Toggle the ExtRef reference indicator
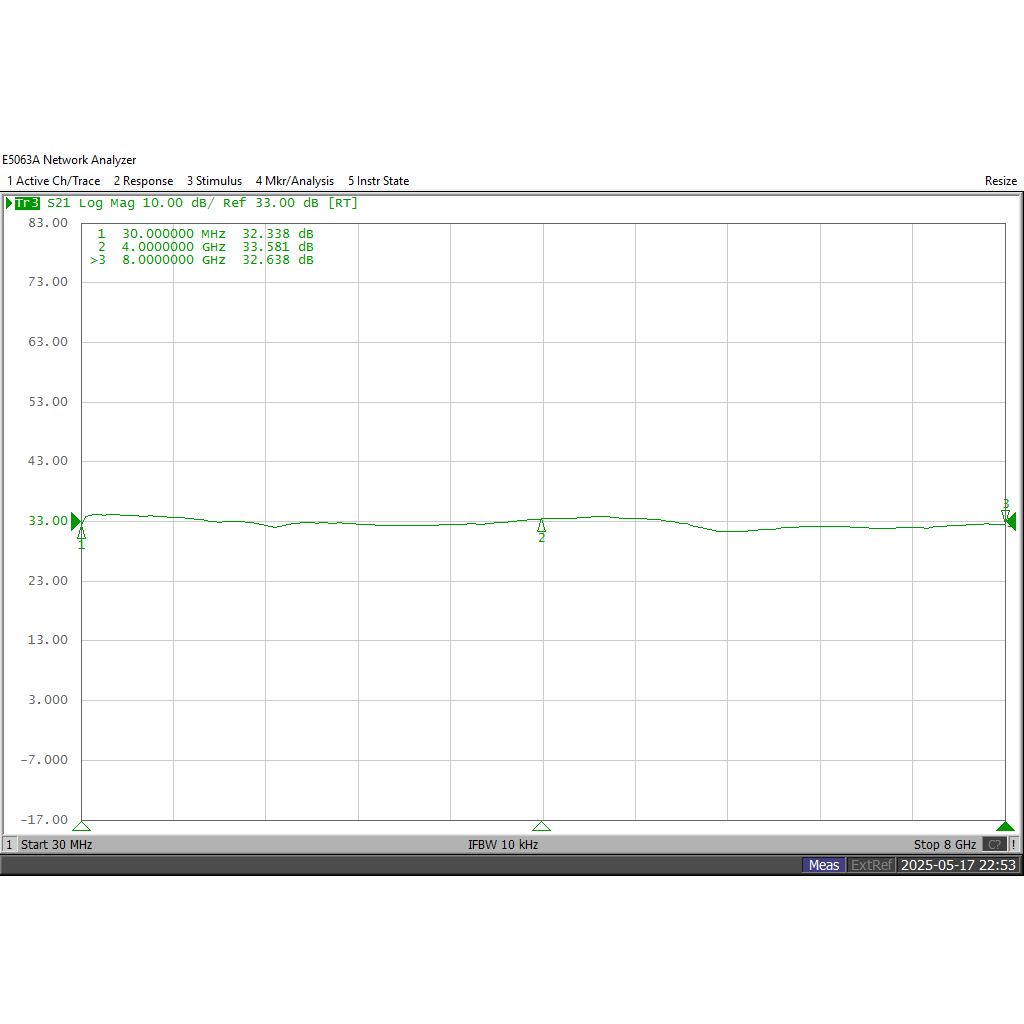This screenshot has width=1024, height=1024. coord(871,865)
